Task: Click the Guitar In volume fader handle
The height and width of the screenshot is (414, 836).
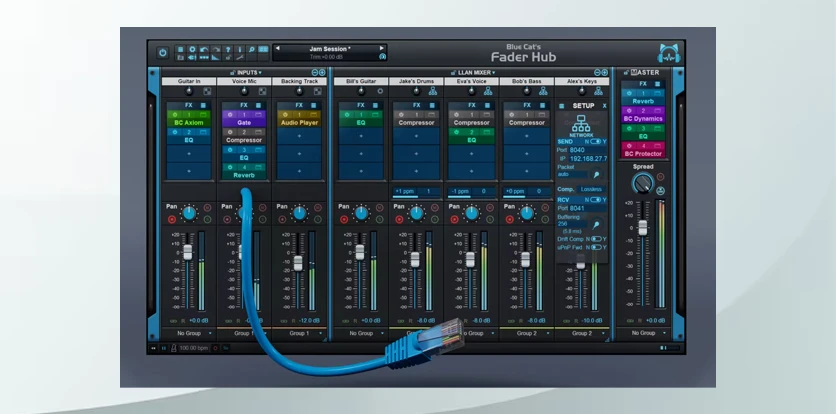Action: coord(188,251)
